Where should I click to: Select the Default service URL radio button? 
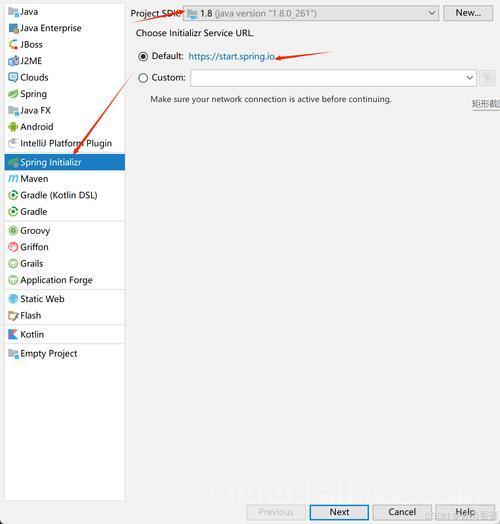(143, 56)
